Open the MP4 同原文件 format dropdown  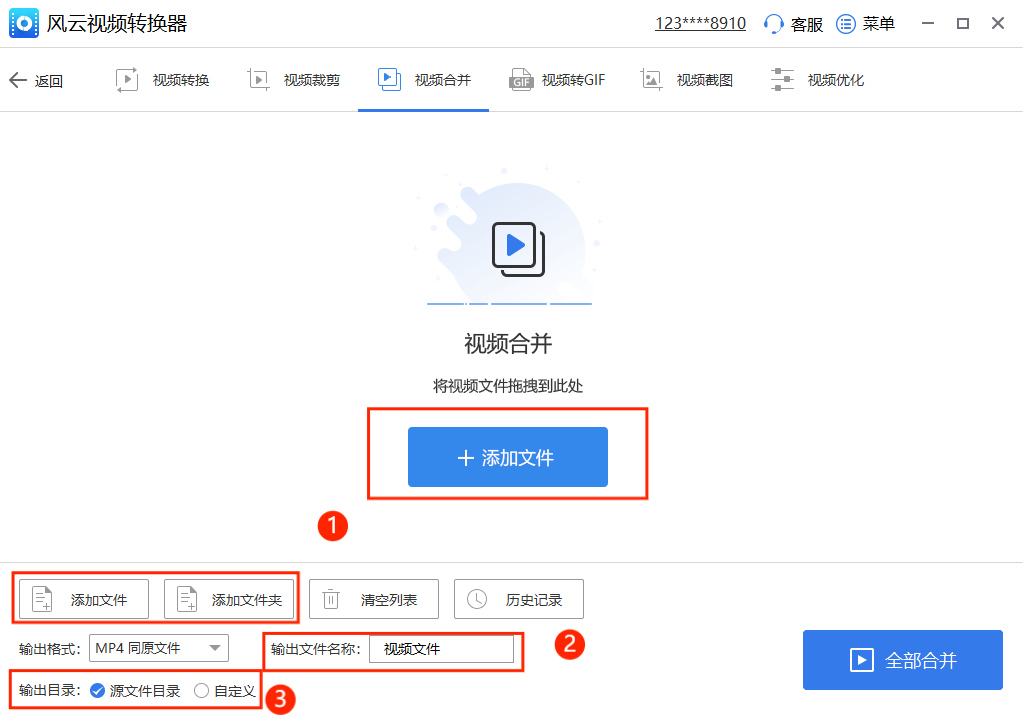click(x=158, y=648)
